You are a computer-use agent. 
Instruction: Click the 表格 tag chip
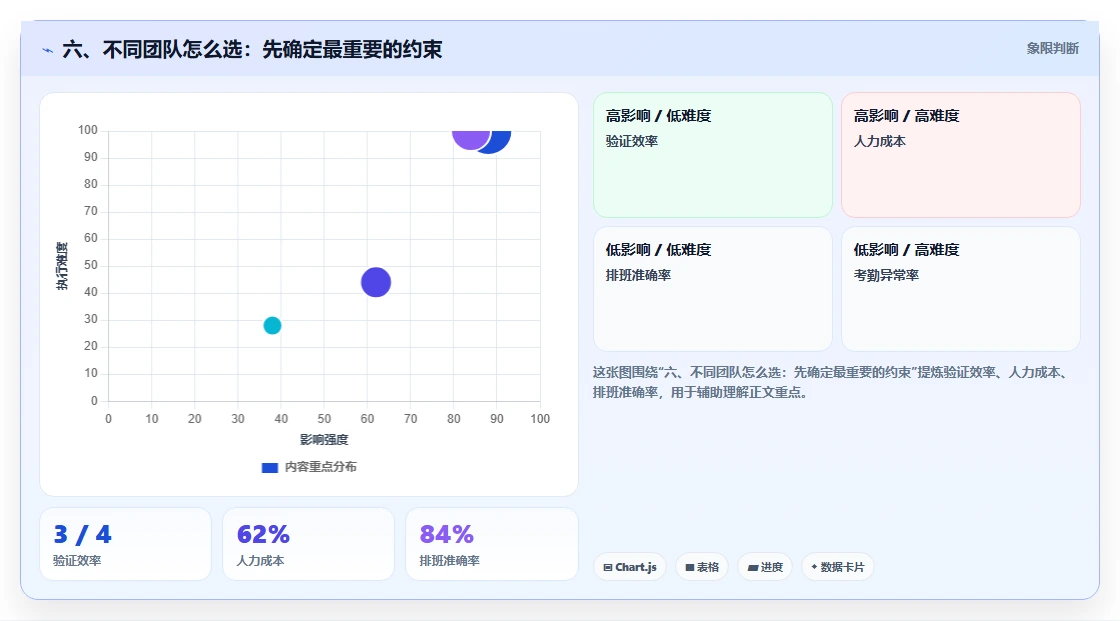702,567
